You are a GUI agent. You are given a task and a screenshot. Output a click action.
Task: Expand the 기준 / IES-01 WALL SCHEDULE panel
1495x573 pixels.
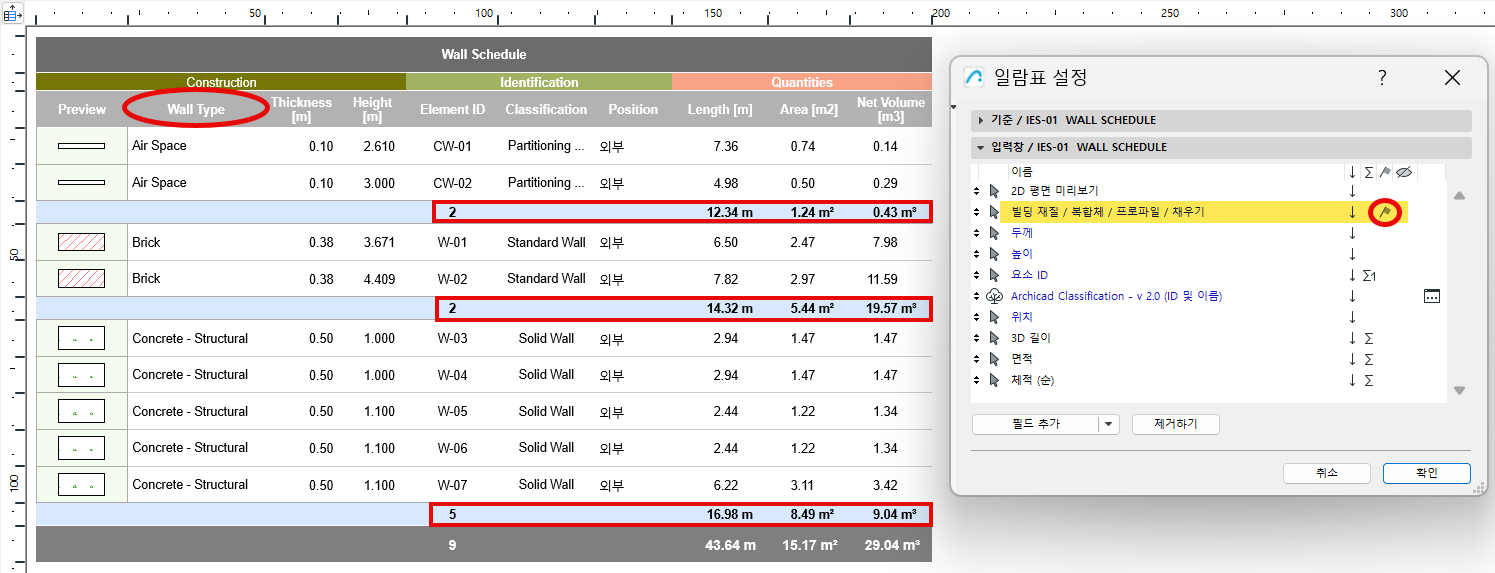tap(981, 121)
